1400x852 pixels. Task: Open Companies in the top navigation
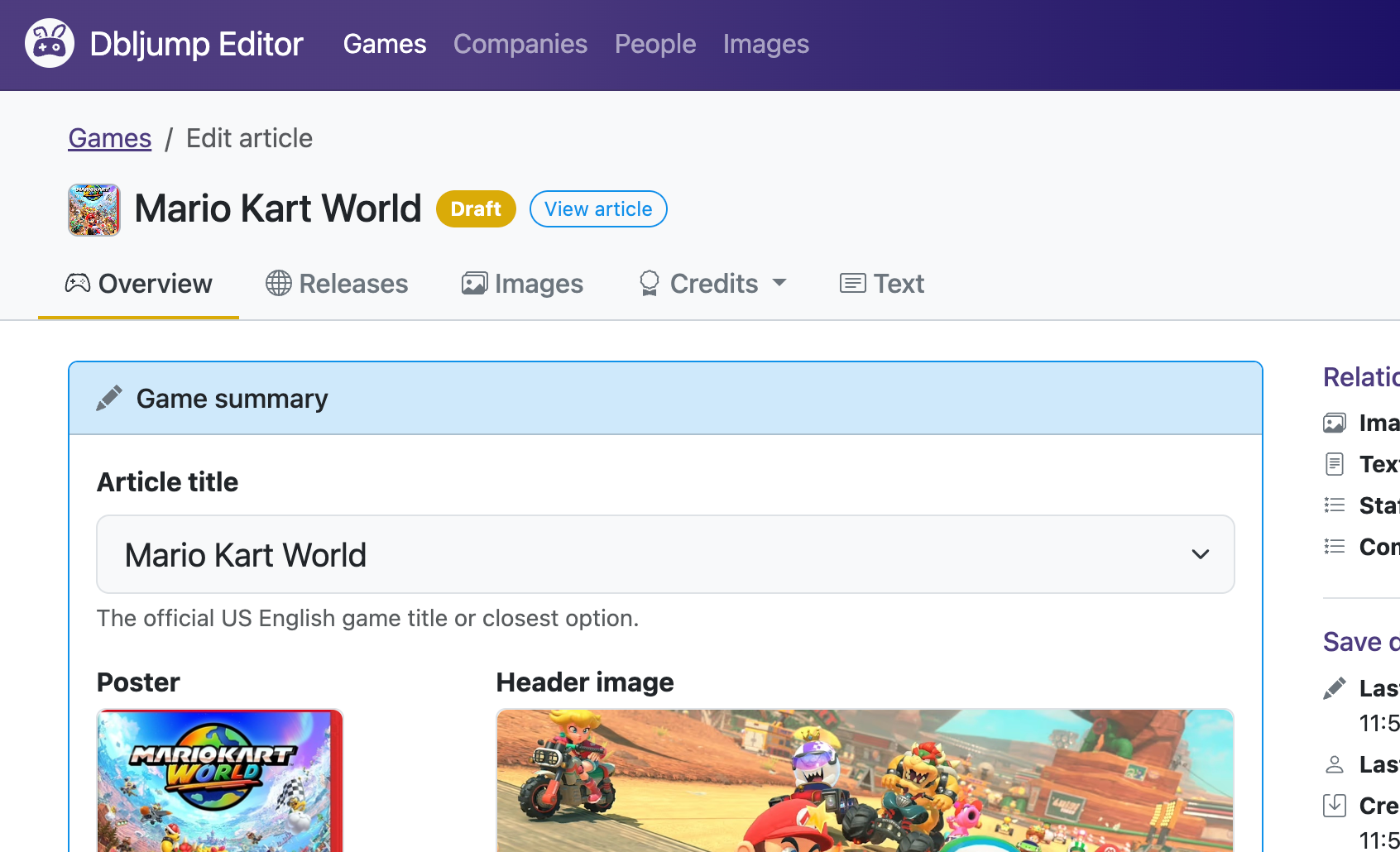point(520,44)
